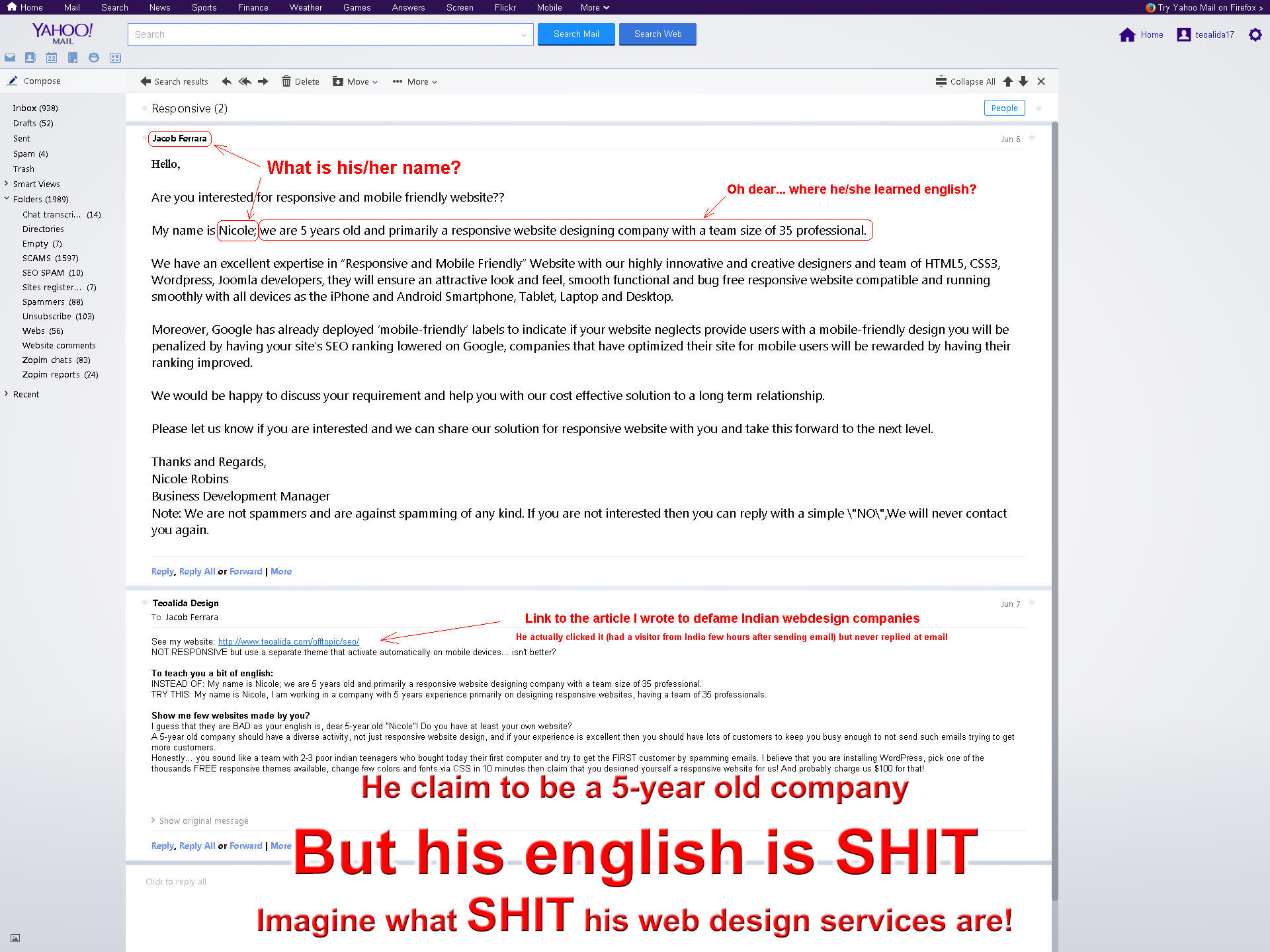Open Flickr in top navigation bar
This screenshot has width=1270, height=952.
[505, 7]
